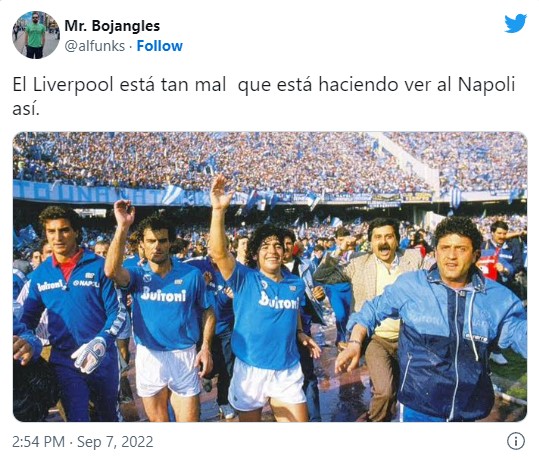539x461 pixels.
Task: Open the 2:54 PM timestamp link
Action: tap(38, 442)
